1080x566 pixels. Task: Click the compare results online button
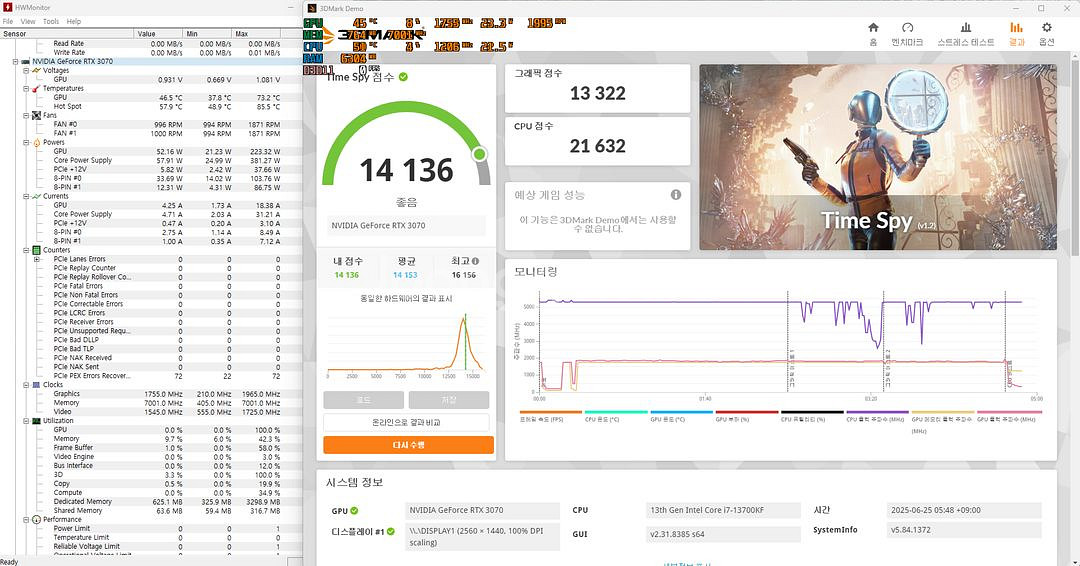(406, 422)
